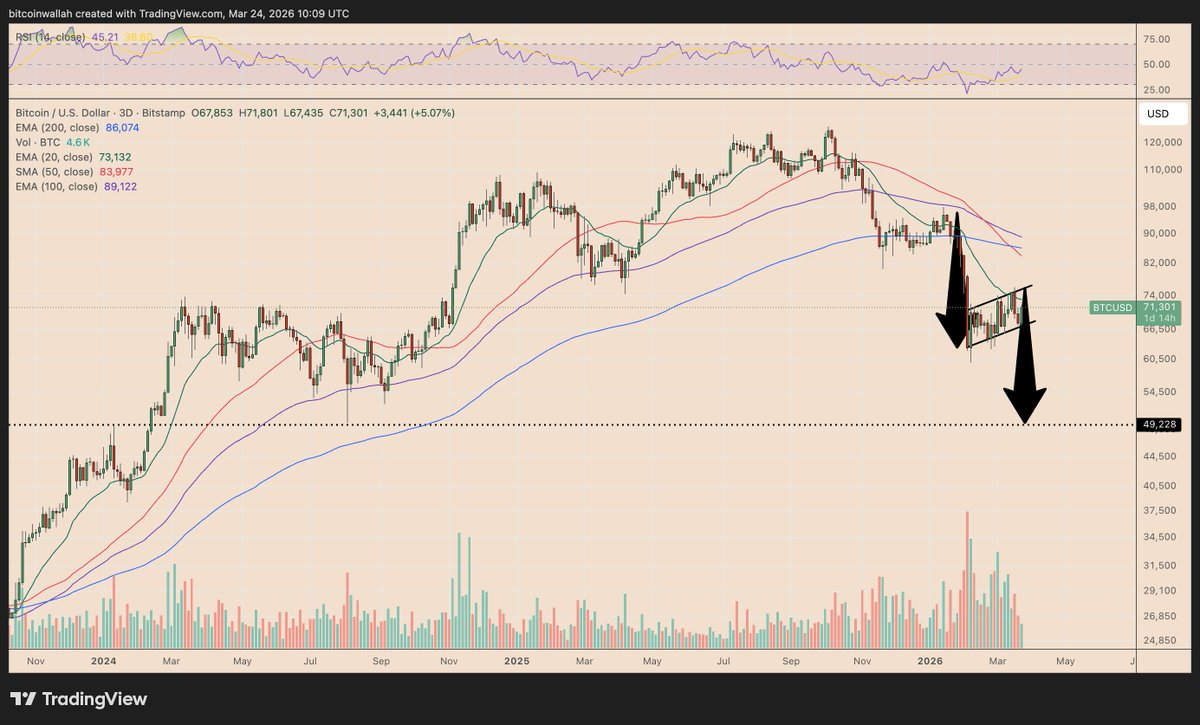Click the 2025 label on time axis
The image size is (1200, 725).
point(516,661)
